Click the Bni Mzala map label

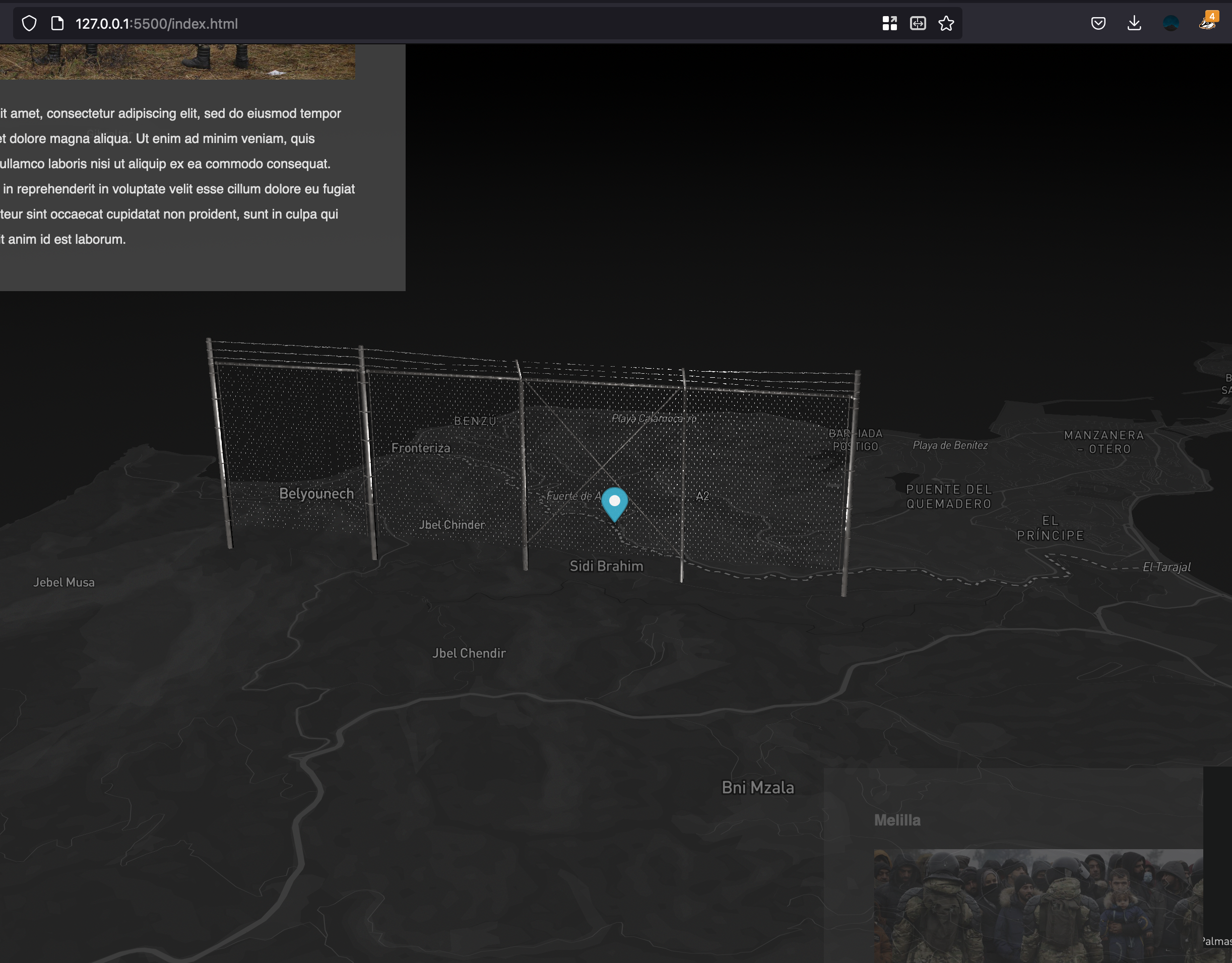click(x=757, y=788)
